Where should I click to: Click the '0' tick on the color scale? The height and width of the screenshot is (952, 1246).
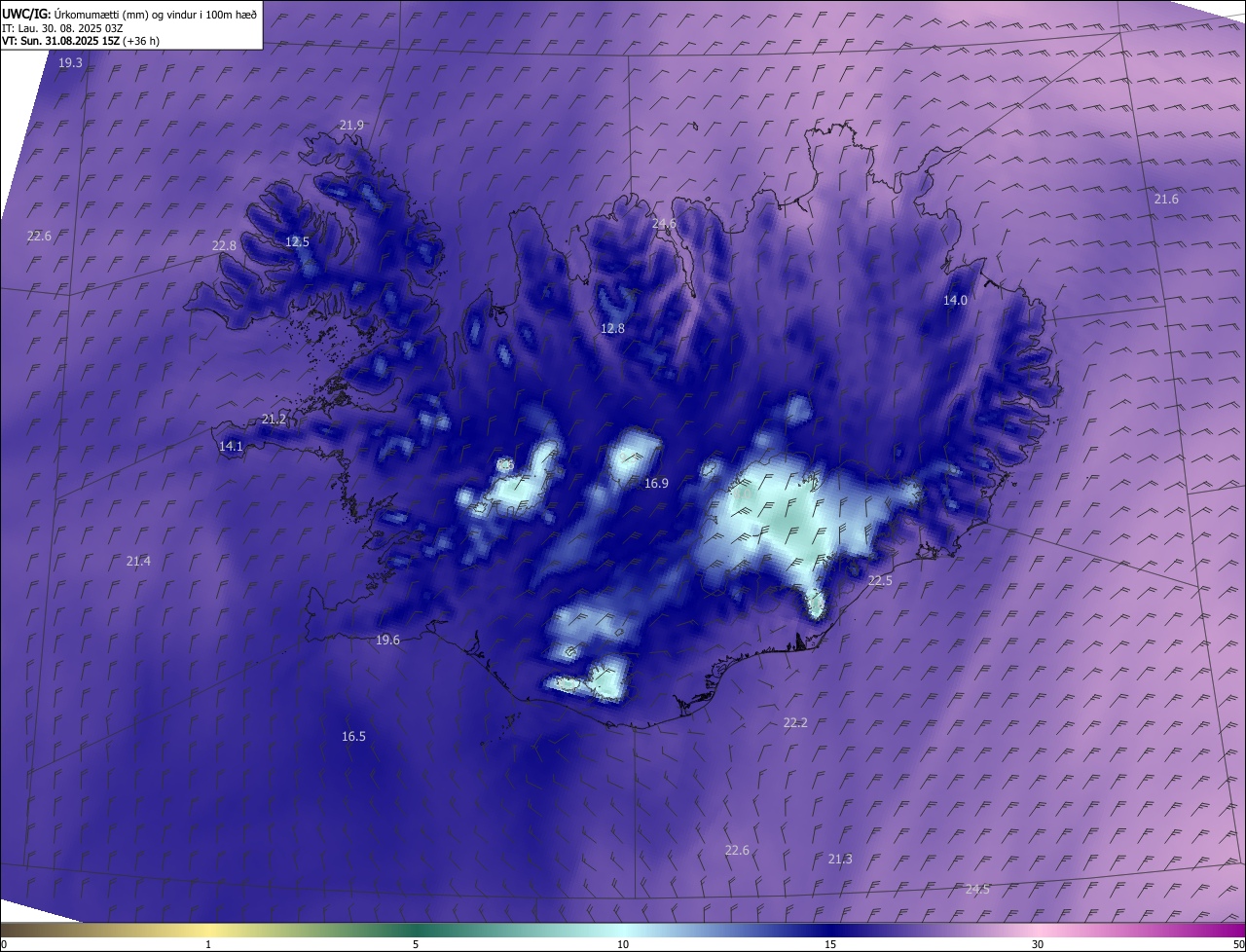point(4,944)
